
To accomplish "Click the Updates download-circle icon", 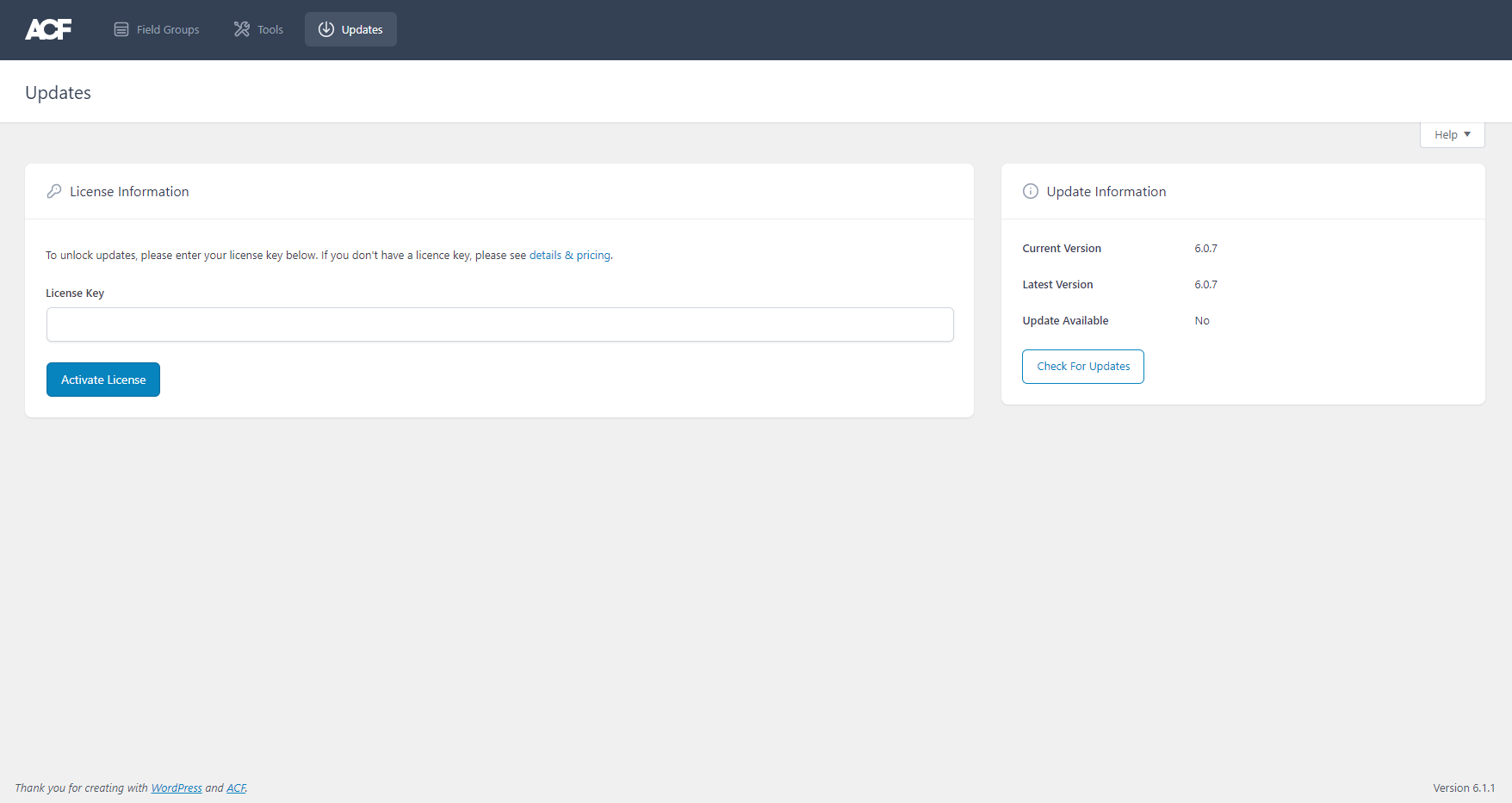I will (x=326, y=29).
